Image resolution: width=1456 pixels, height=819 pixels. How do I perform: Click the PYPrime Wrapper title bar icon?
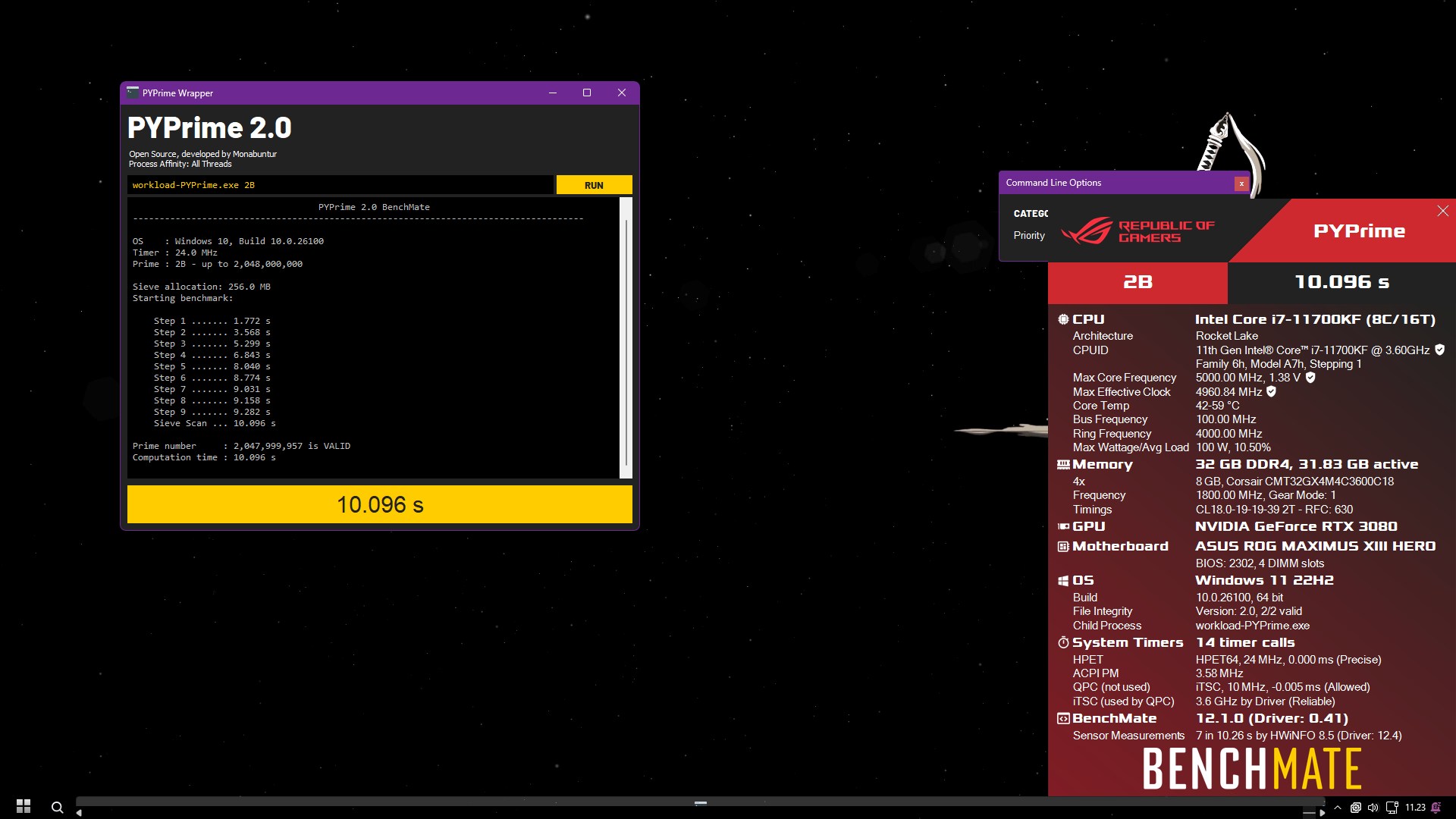pos(133,93)
